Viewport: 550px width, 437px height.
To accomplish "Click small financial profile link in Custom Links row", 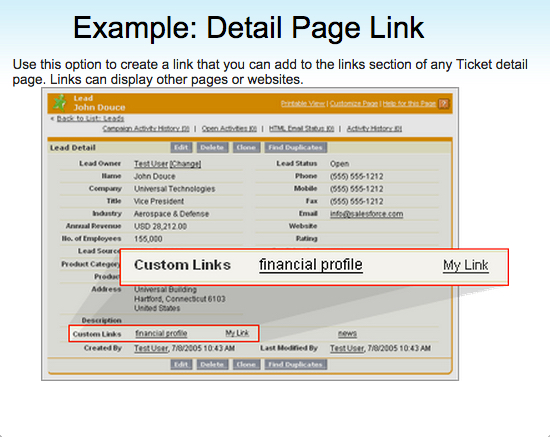I will [x=161, y=333].
